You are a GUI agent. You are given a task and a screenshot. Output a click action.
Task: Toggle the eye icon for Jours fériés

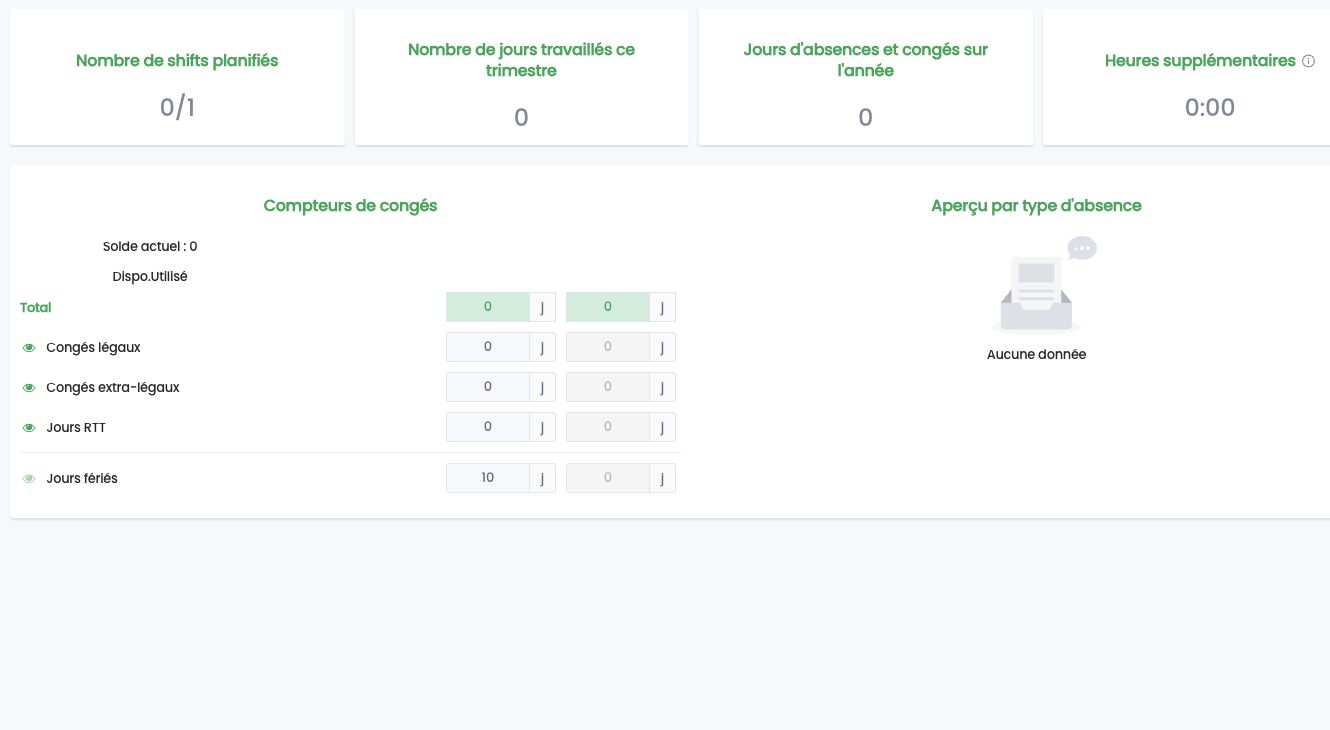coord(29,479)
